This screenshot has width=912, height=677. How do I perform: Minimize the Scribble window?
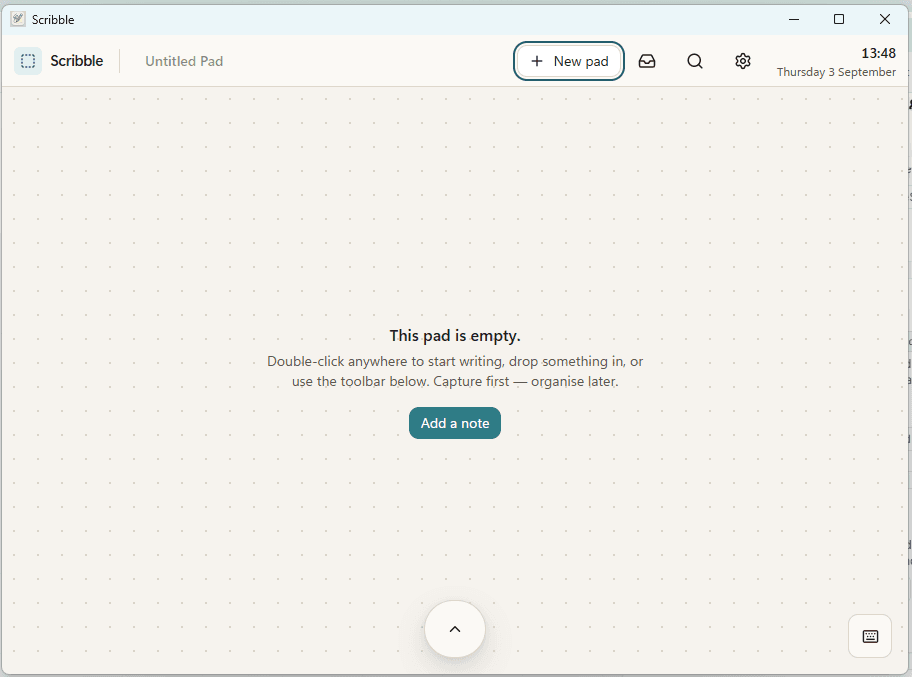793,19
